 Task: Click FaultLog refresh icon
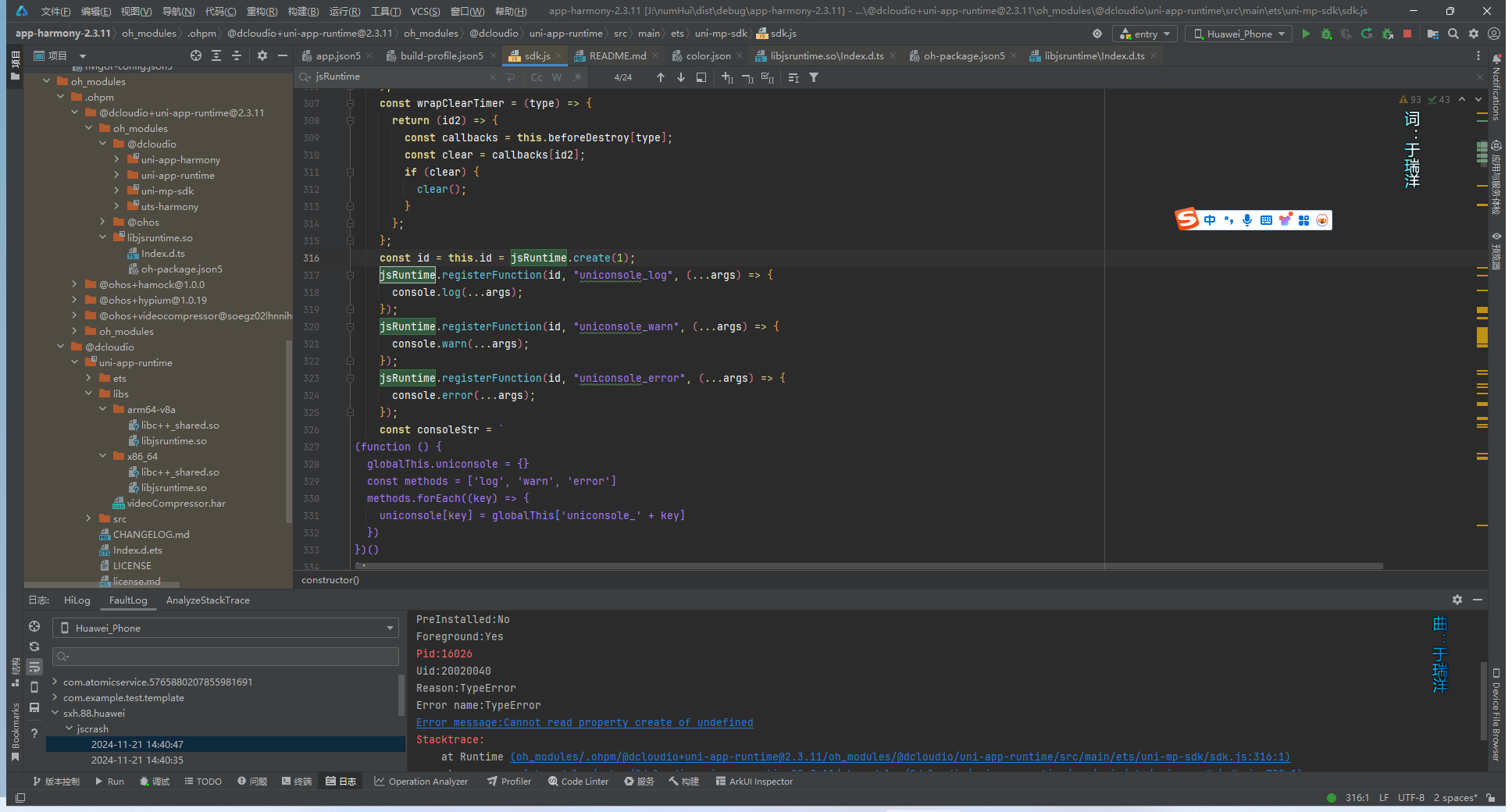tap(34, 646)
